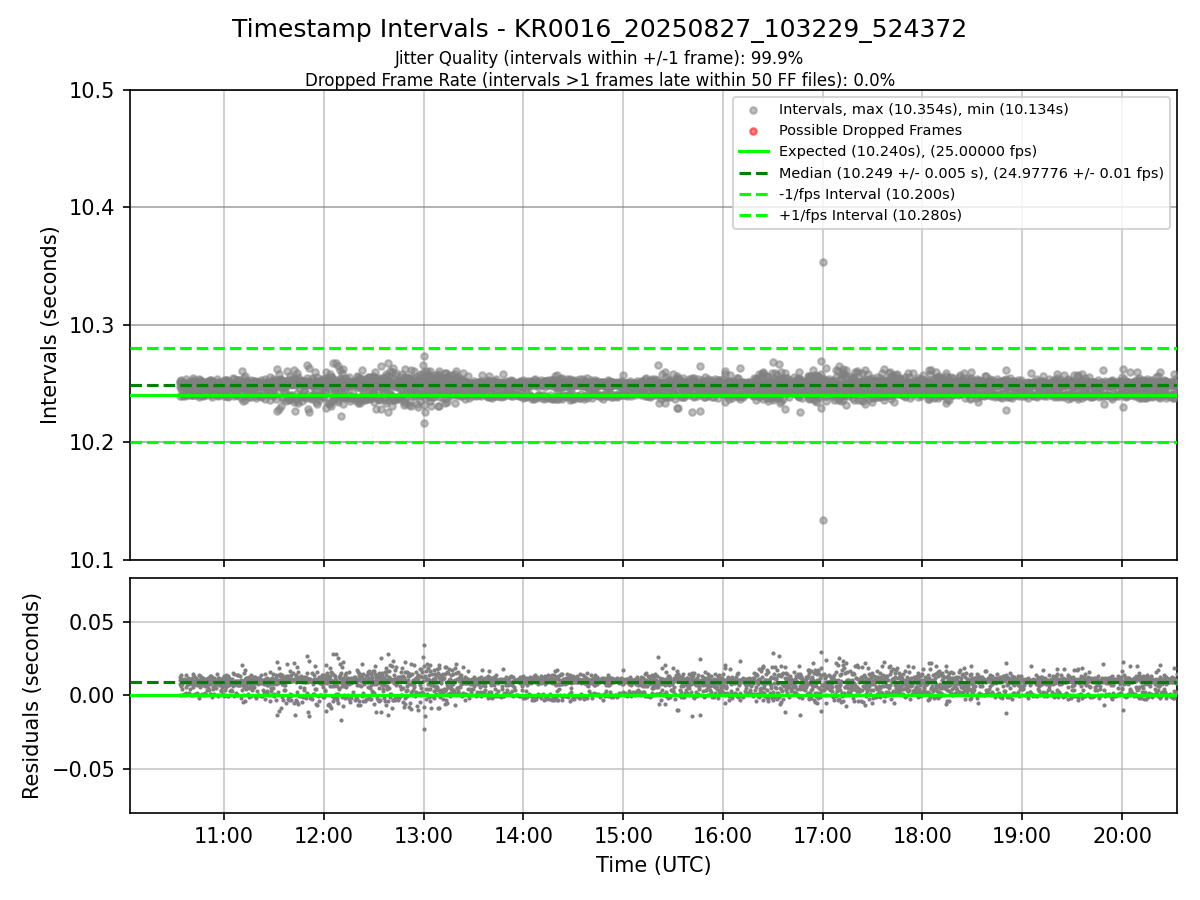The height and width of the screenshot is (900, 1200).
Task: Click the 'Residuals (seconds)' y-axis label
Action: (x=31, y=696)
